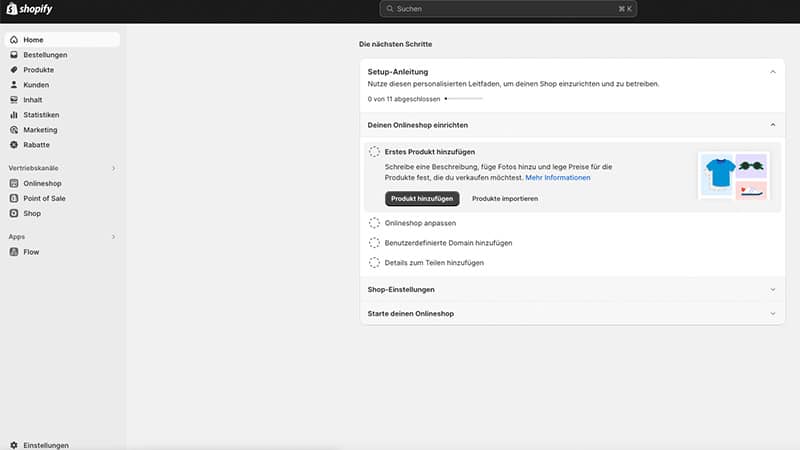
Task: Open Statistiken bar chart icon
Action: pos(14,115)
